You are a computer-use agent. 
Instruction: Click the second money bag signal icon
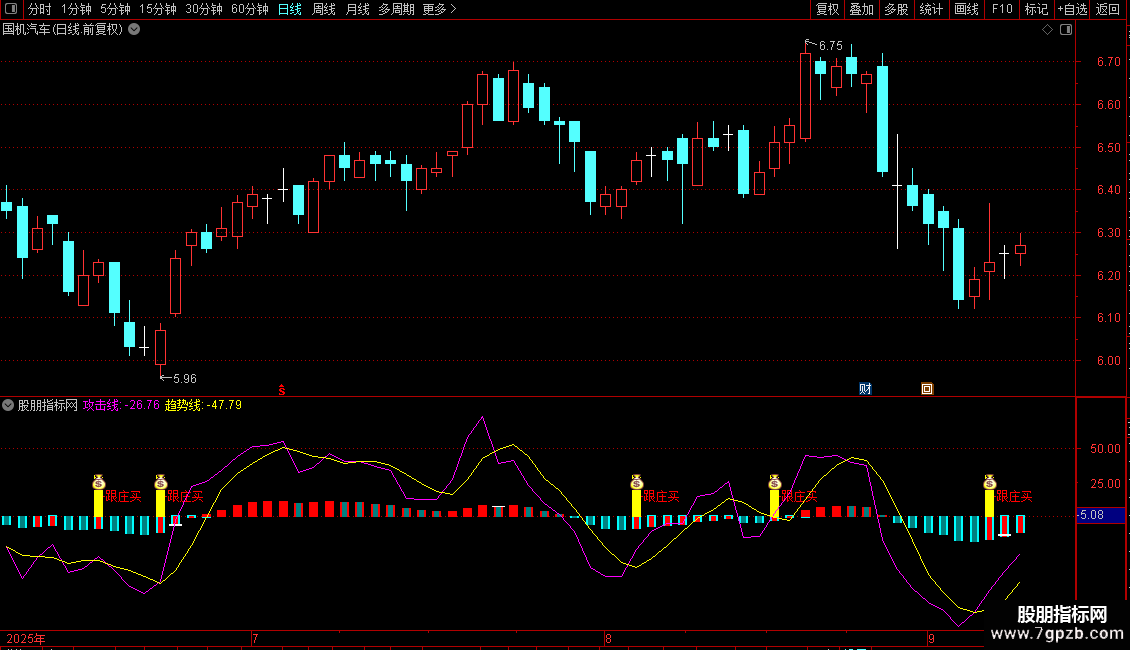point(161,482)
